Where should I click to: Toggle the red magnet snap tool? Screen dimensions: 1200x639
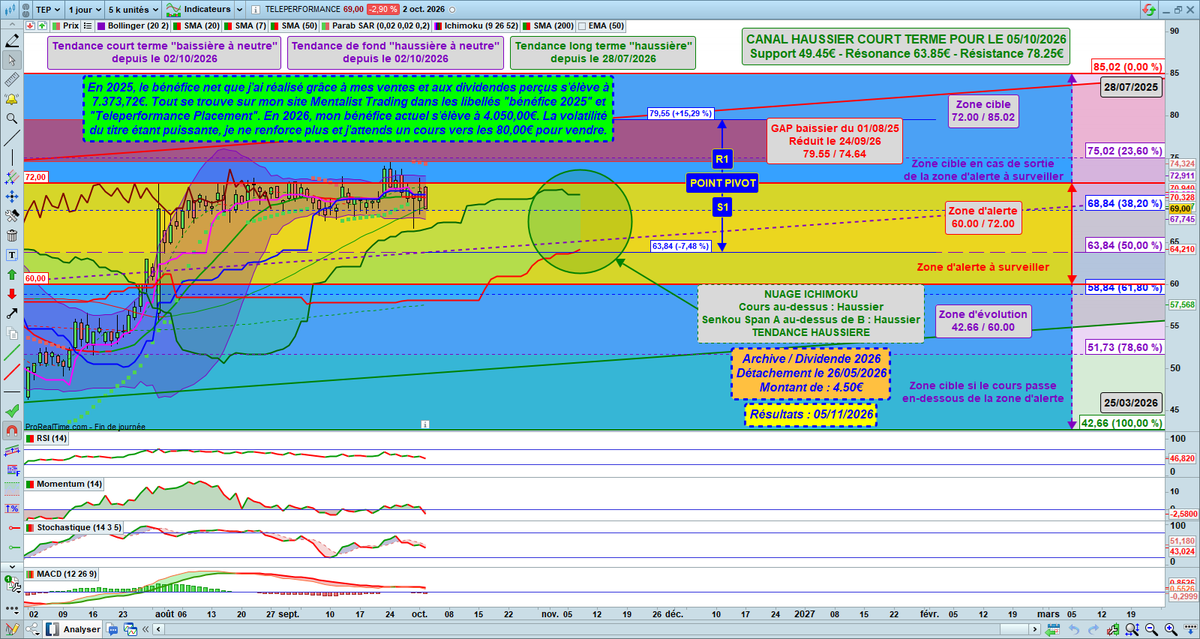(12, 429)
